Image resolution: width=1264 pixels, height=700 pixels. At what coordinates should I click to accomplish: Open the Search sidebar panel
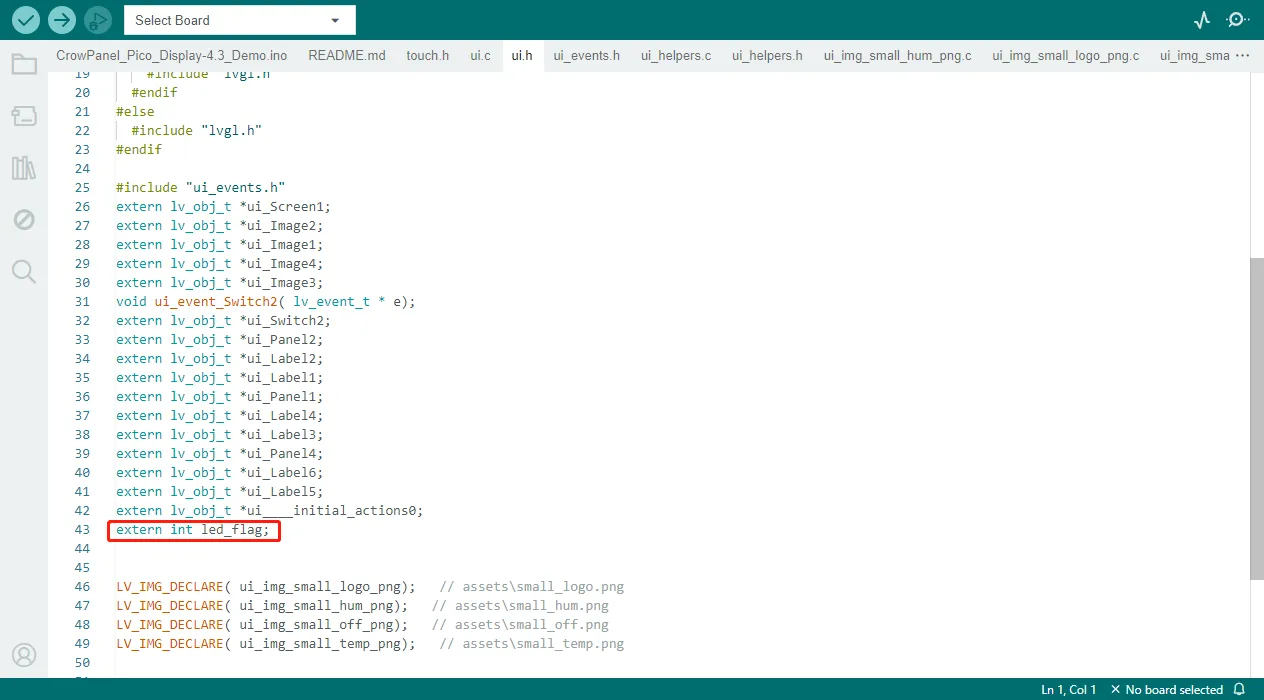click(24, 271)
